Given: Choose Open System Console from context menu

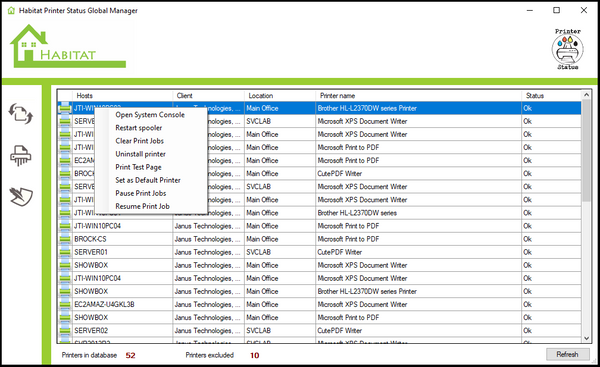Looking at the screenshot, I should (150, 115).
